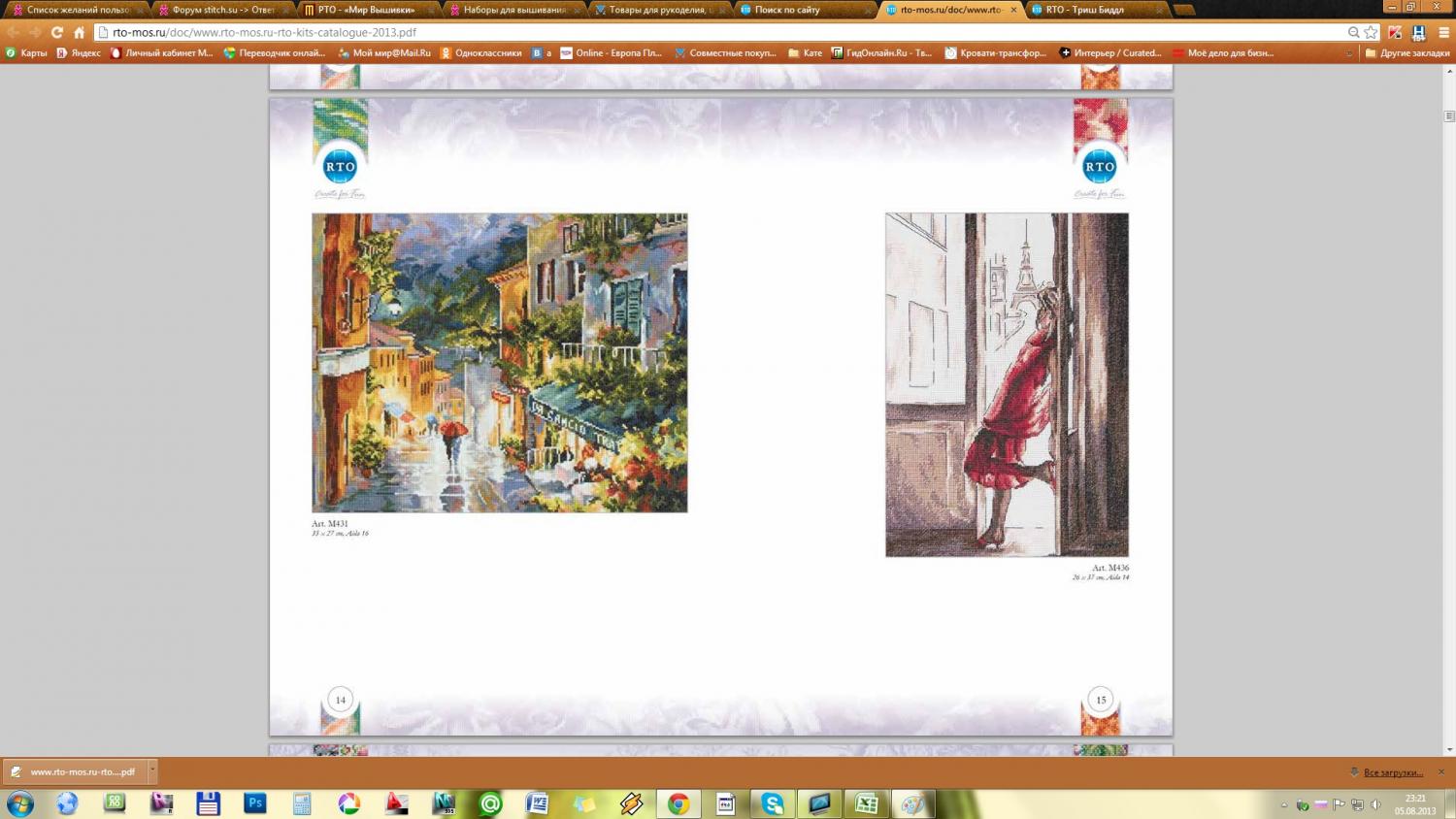Open the Chrome menu icon
Image resolution: width=1456 pixels, height=819 pixels.
[x=1443, y=32]
